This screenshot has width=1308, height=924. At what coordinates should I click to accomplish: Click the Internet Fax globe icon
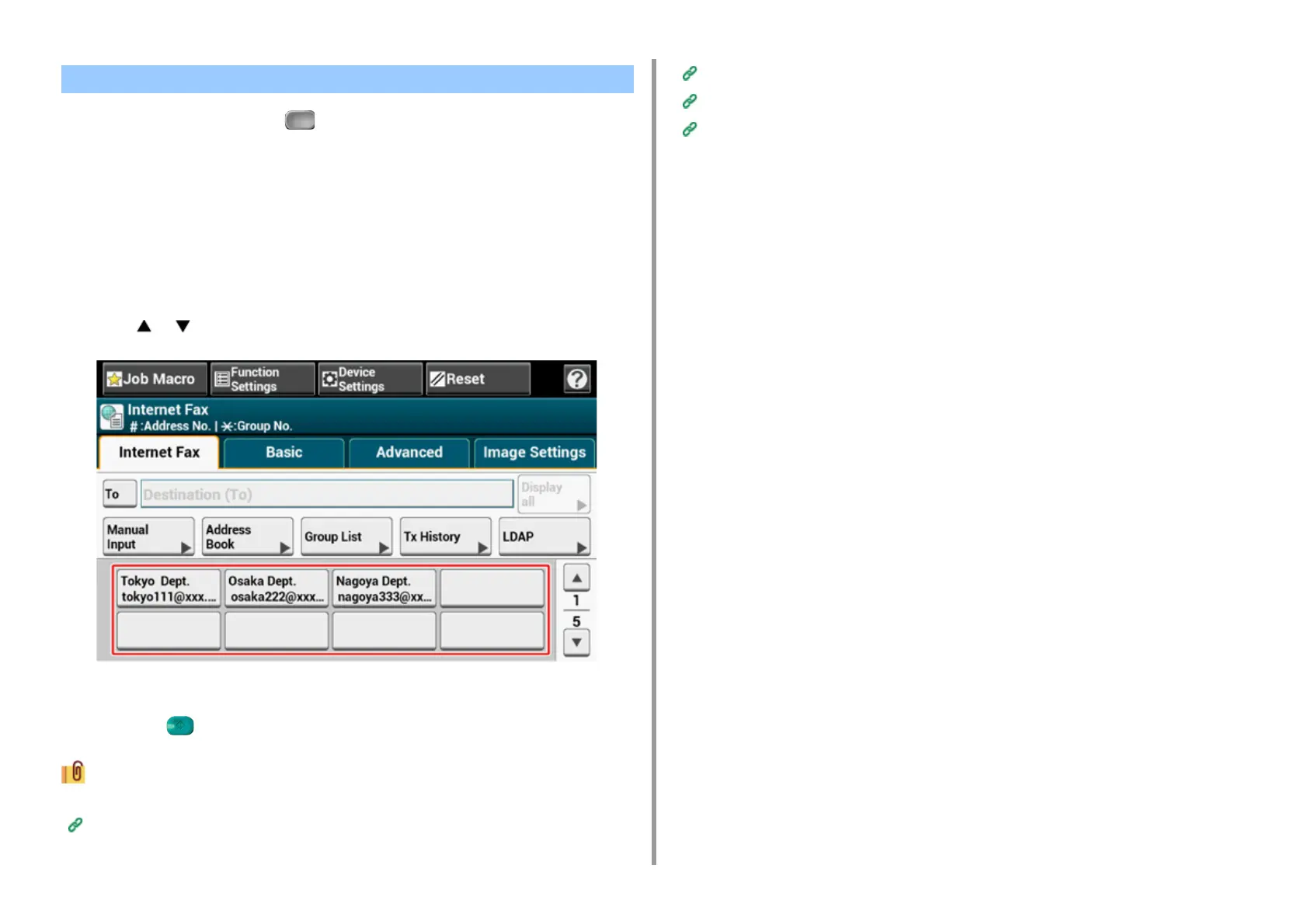tap(112, 417)
